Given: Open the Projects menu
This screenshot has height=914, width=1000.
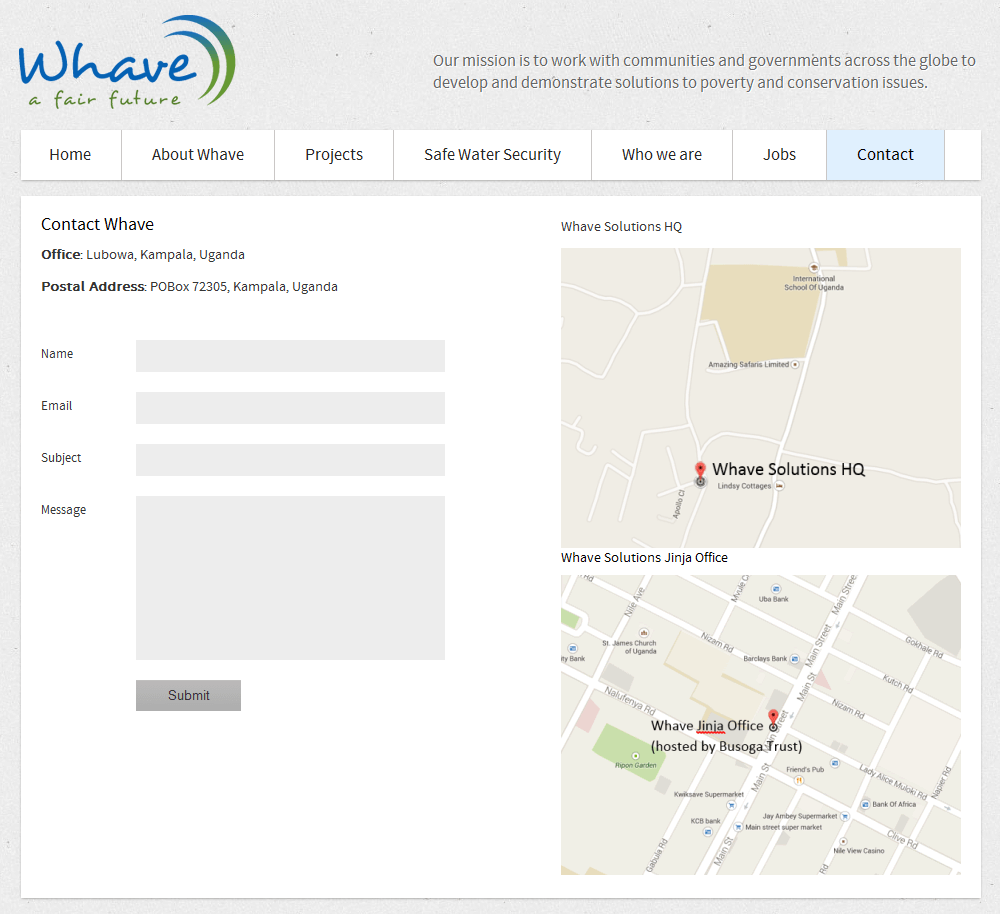Looking at the screenshot, I should (334, 155).
